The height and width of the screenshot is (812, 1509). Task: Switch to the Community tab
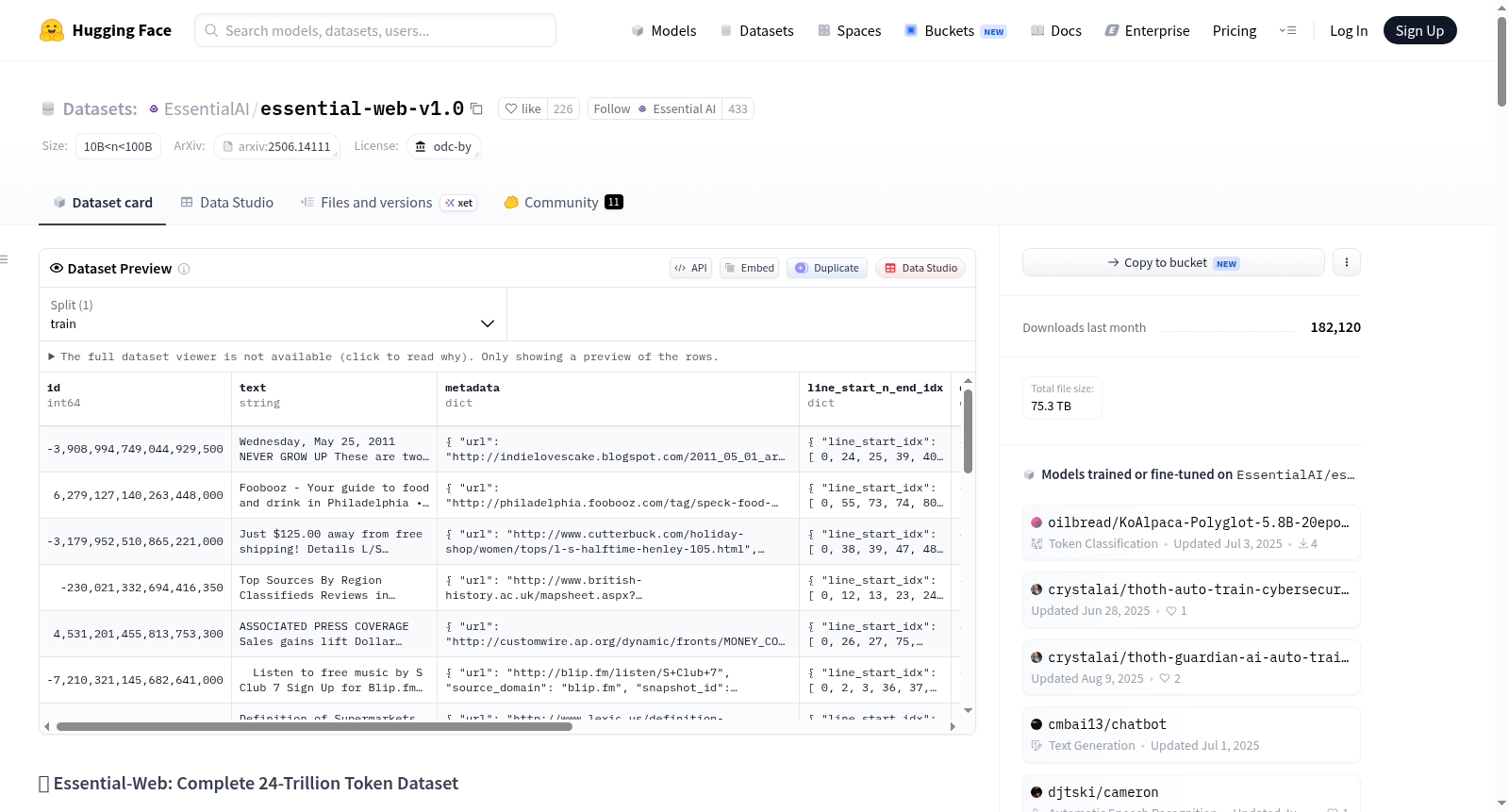tap(563, 203)
